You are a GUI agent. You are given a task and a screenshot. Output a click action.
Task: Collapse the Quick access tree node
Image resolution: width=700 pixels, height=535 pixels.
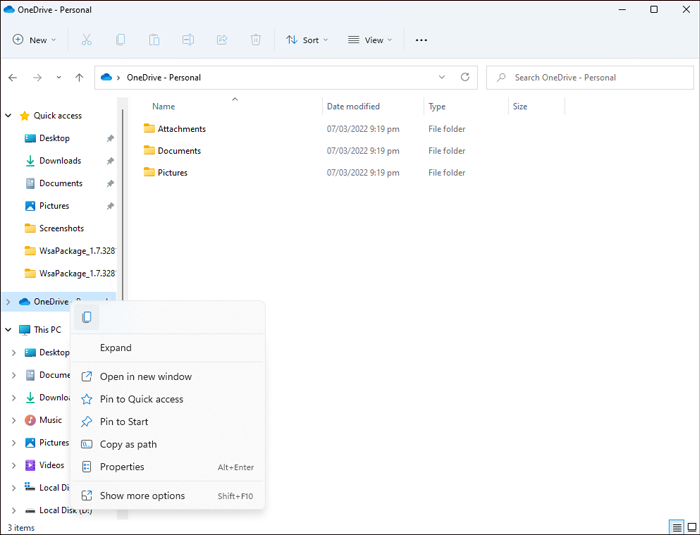tap(8, 116)
